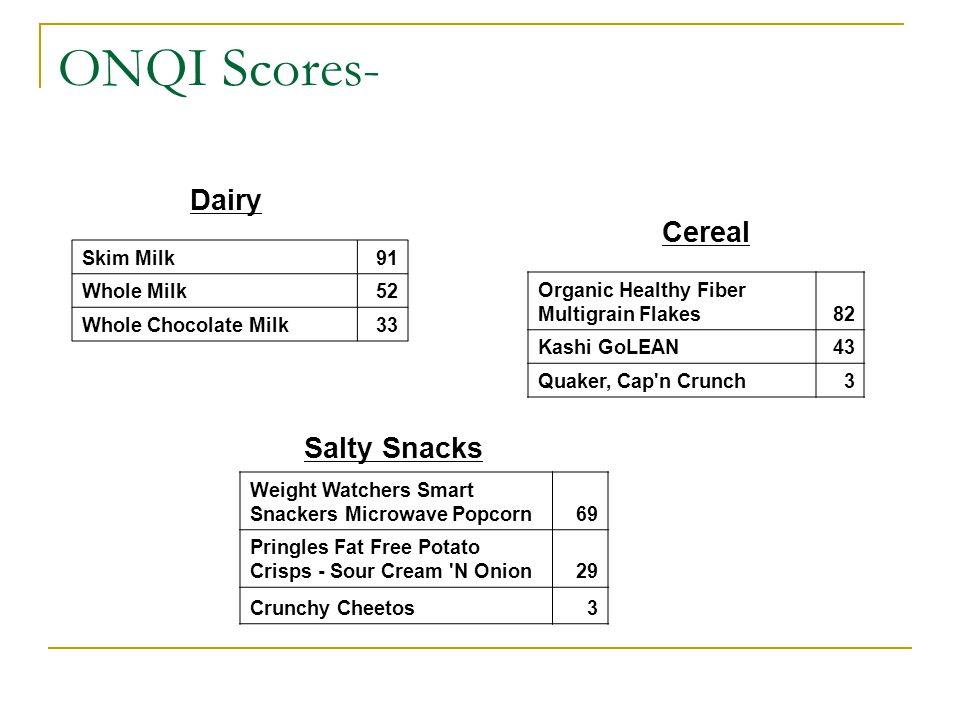This screenshot has width=960, height=720.
Task: Click the Pringles Fat Free Potato Crisps cell
Action: [x=396, y=559]
